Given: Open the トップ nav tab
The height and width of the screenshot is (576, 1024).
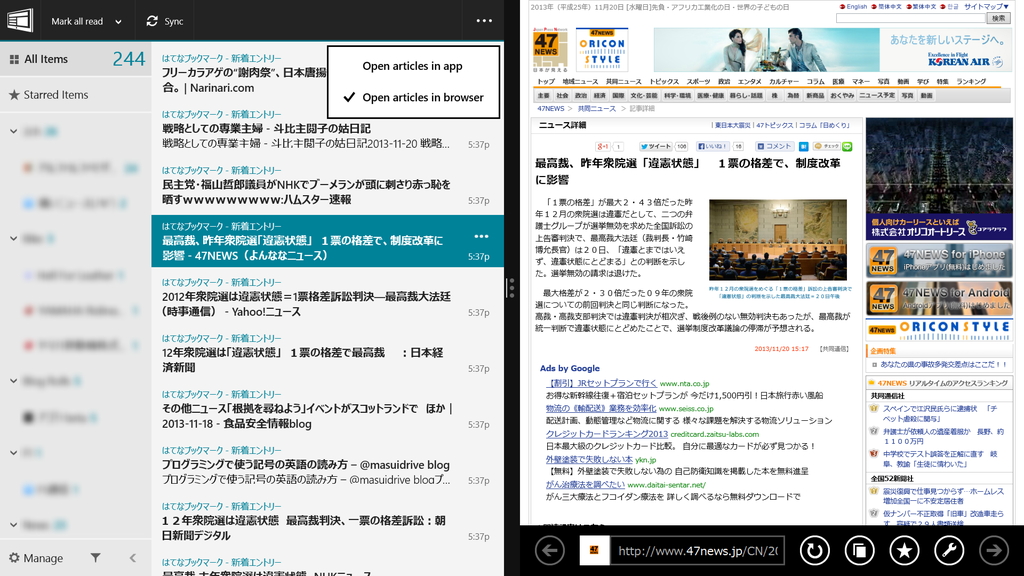Looking at the screenshot, I should [x=546, y=82].
